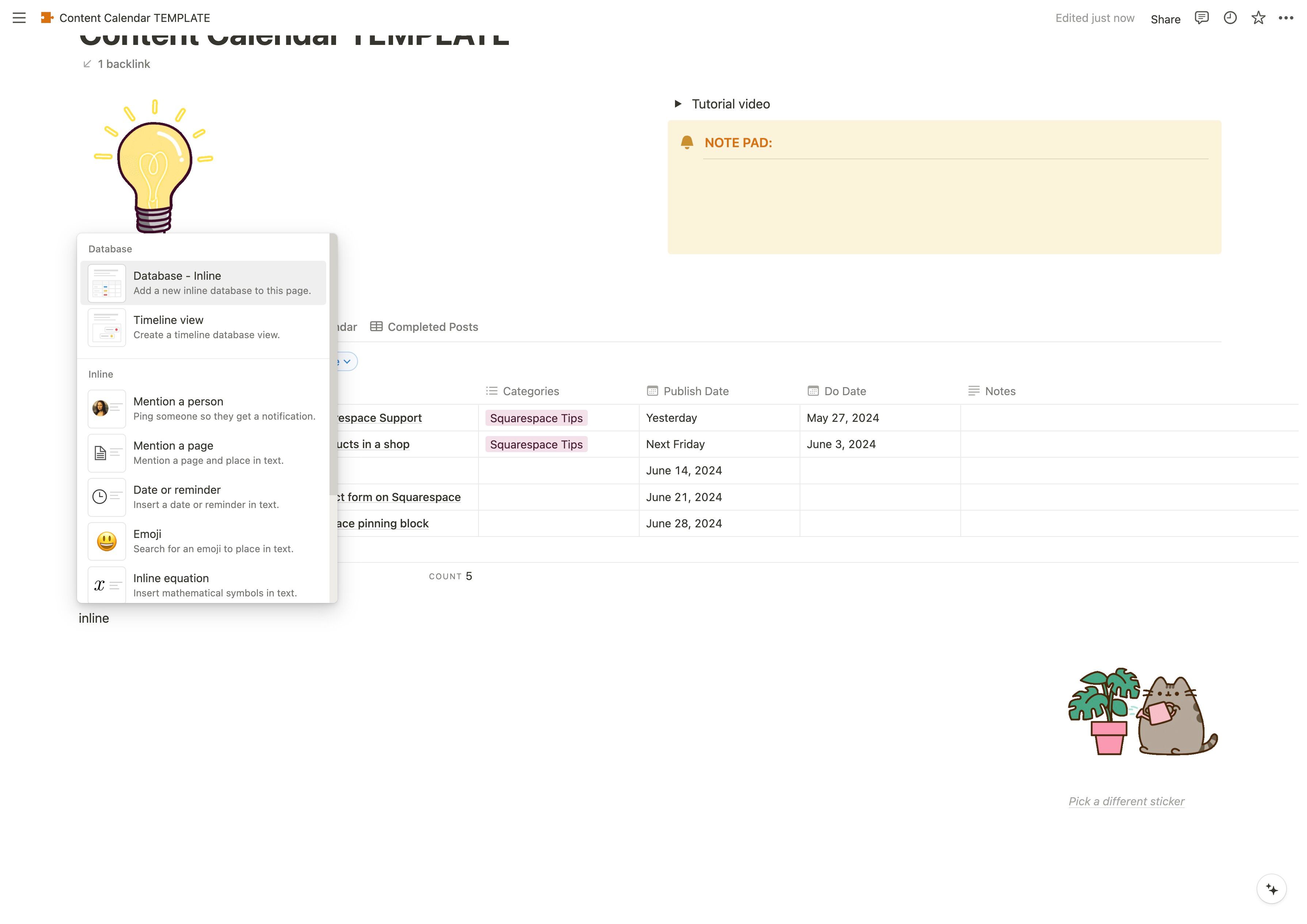Click the bell icon in NOTE PAD
This screenshot has width=1307, height=924.
pyautogui.click(x=687, y=142)
